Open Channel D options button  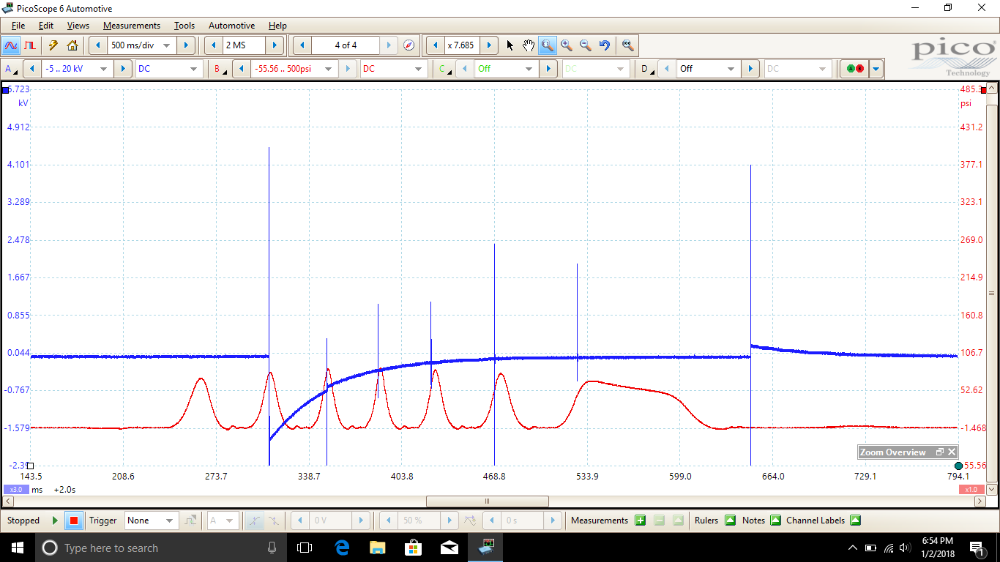click(647, 69)
